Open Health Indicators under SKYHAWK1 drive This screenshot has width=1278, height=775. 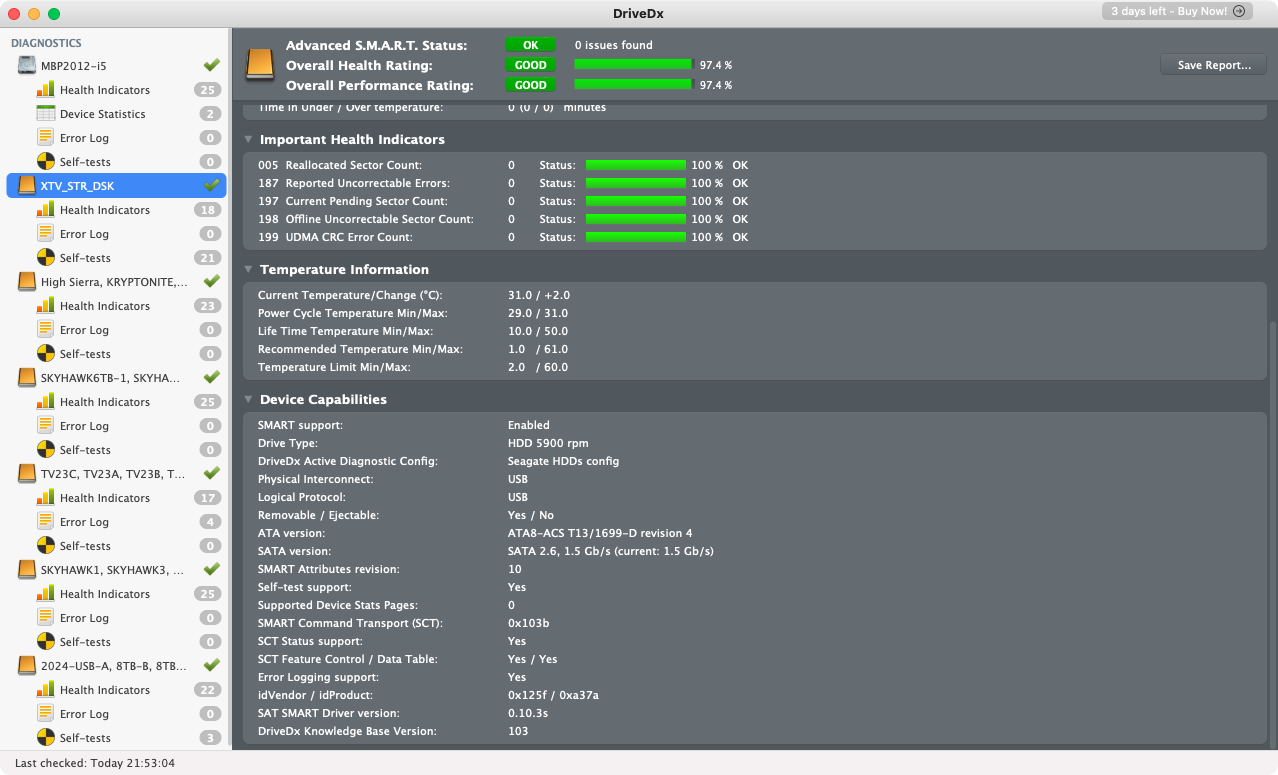click(104, 594)
